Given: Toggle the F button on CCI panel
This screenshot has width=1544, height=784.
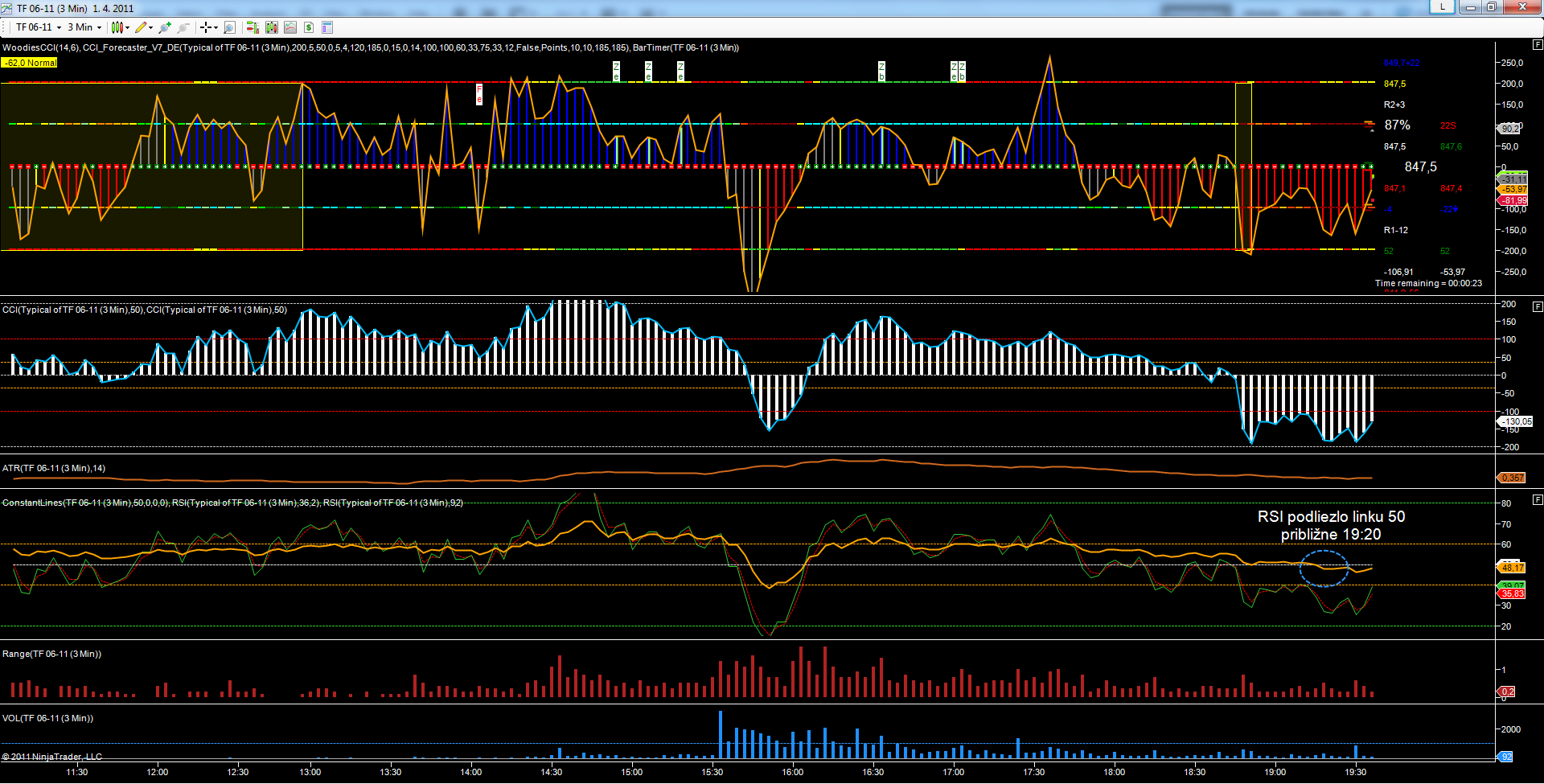Looking at the screenshot, I should coord(1538,306).
